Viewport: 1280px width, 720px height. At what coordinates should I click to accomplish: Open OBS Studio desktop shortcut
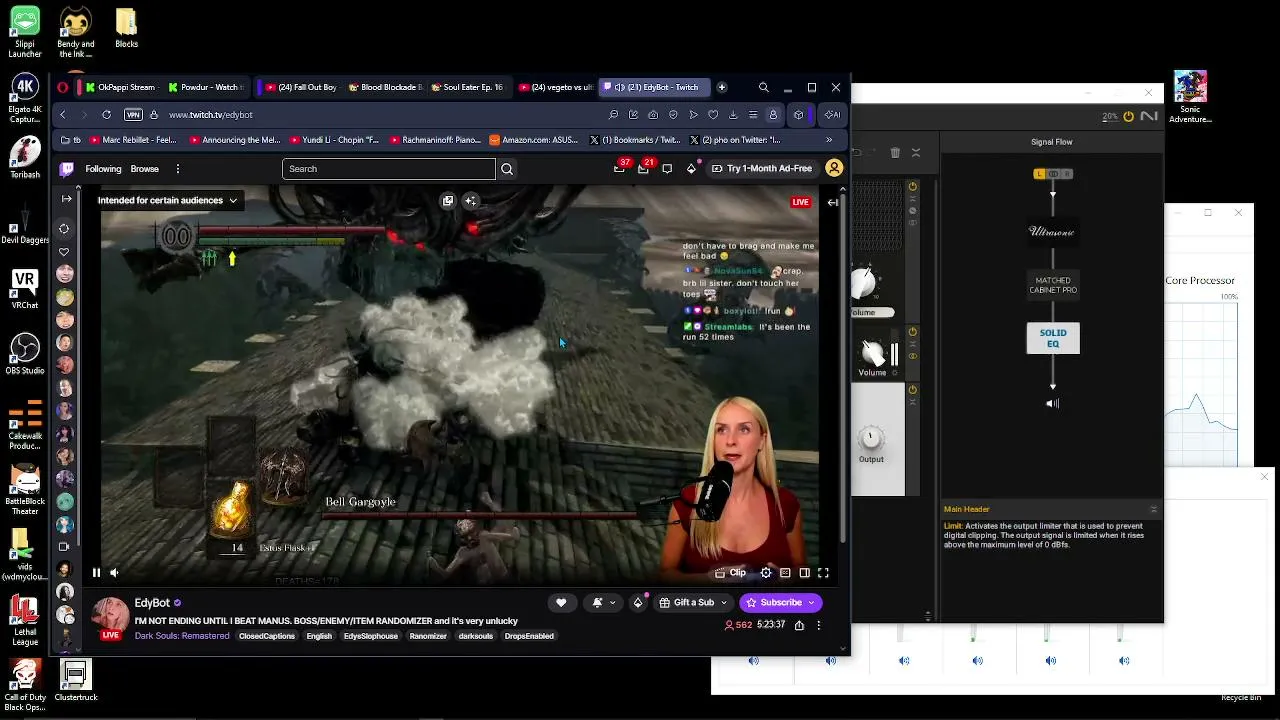[25, 356]
